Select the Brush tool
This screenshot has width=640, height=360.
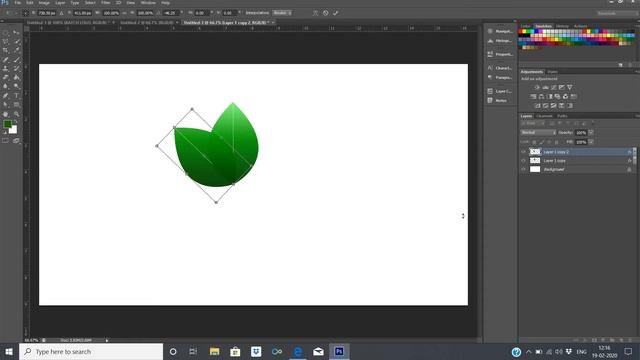click(16, 60)
